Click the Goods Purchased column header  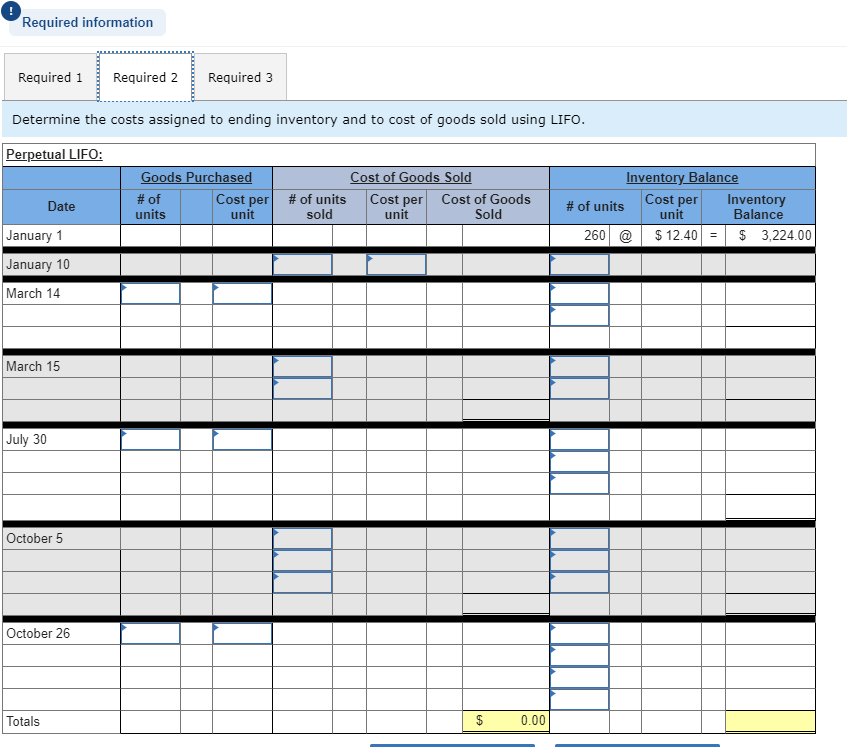pos(197,177)
